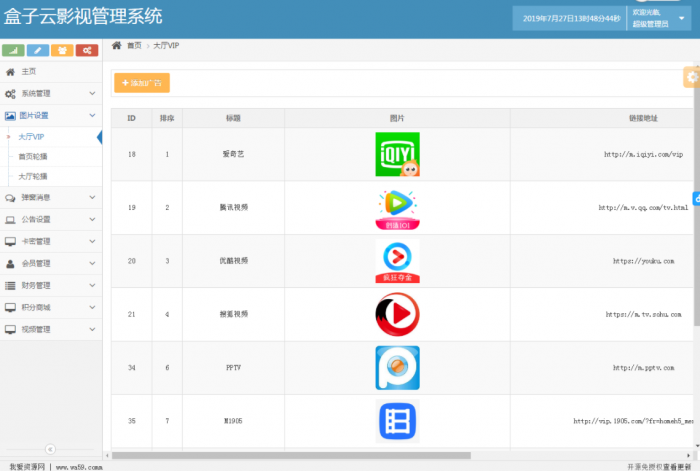This screenshot has height=471, width=700.
Task: Select 大厅轮播 submenu item
Action: [x=33, y=176]
